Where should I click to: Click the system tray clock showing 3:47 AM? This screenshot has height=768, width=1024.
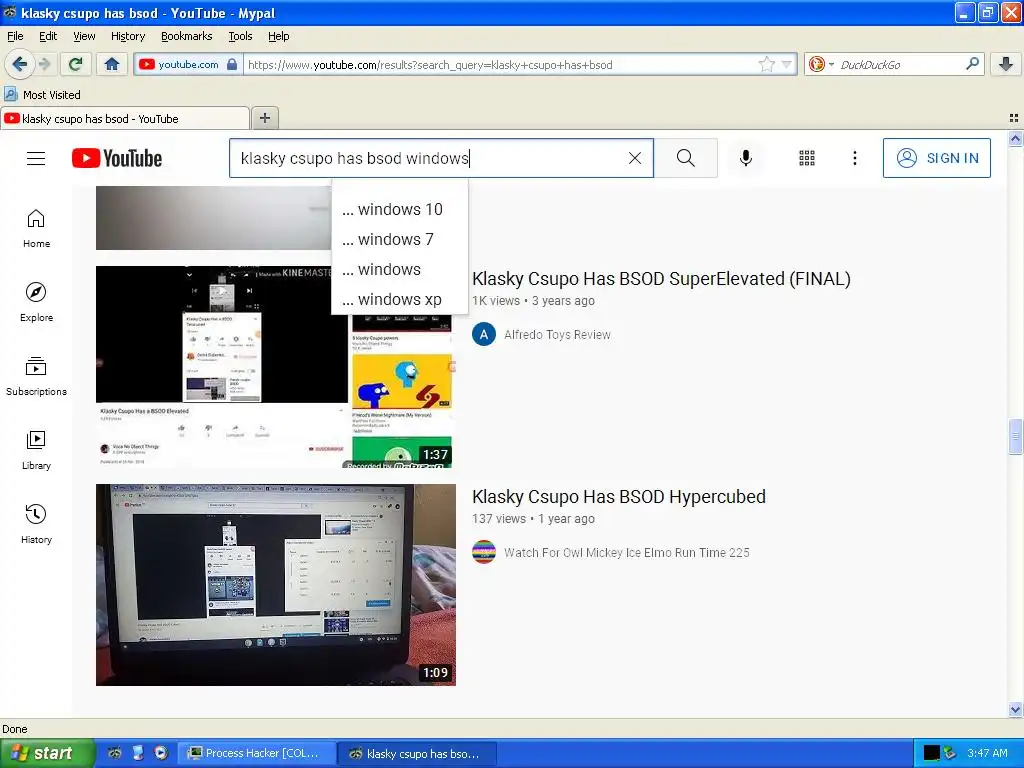987,753
